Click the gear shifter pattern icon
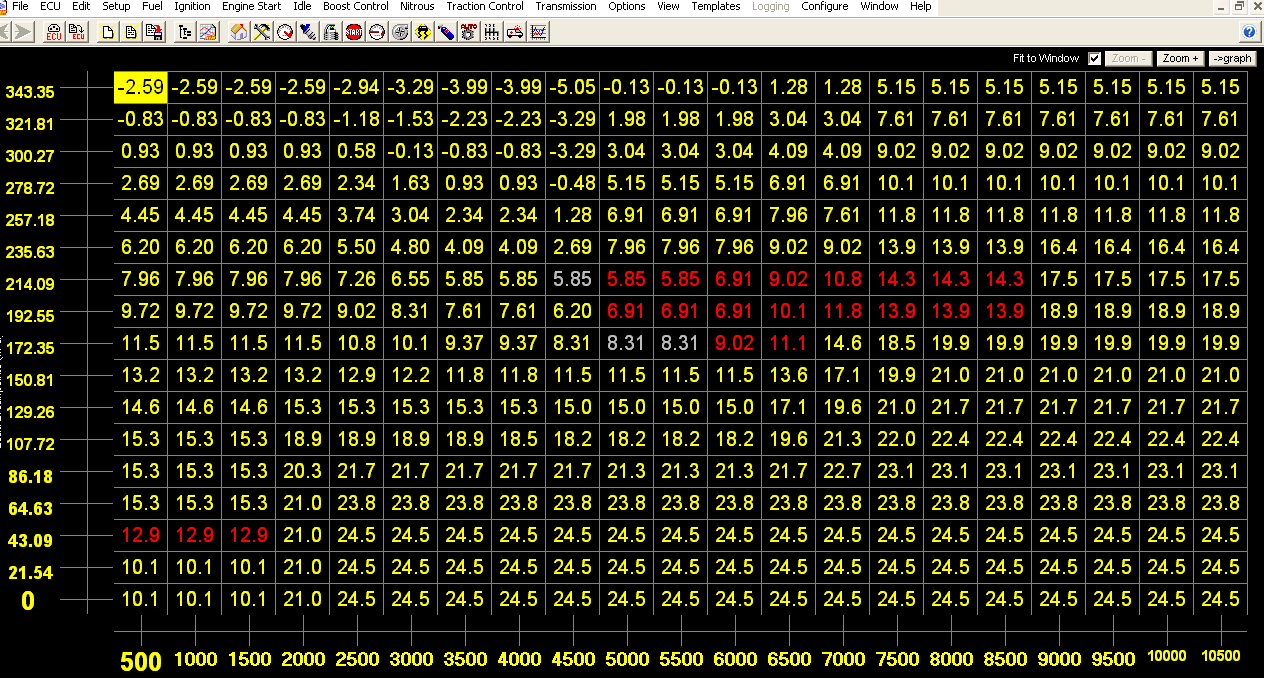 (x=491, y=32)
